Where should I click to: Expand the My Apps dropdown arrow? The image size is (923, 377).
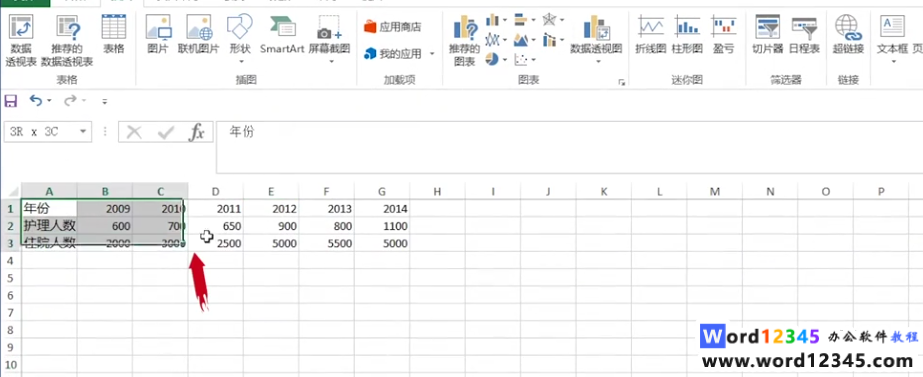pos(431,54)
